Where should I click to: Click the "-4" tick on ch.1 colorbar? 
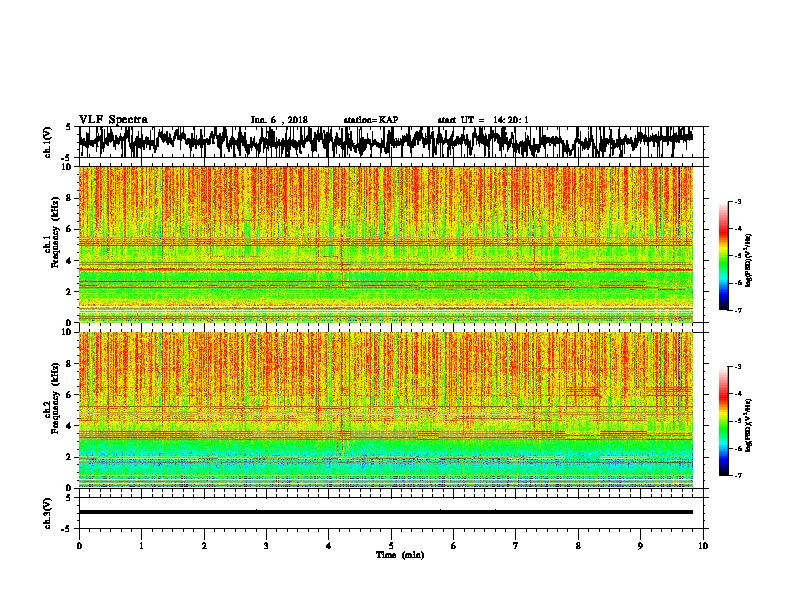coord(738,229)
